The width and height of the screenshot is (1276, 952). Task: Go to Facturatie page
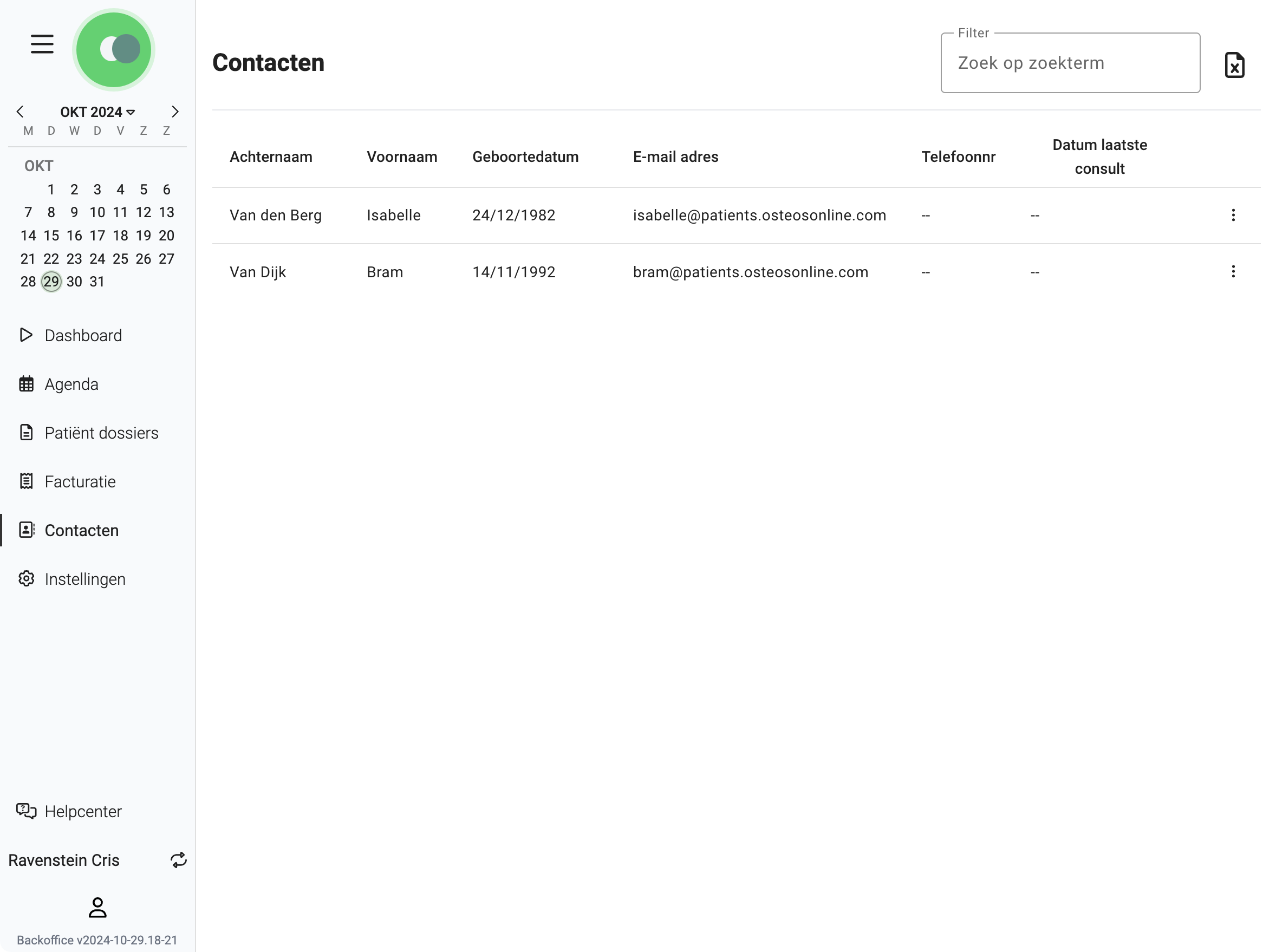click(80, 481)
